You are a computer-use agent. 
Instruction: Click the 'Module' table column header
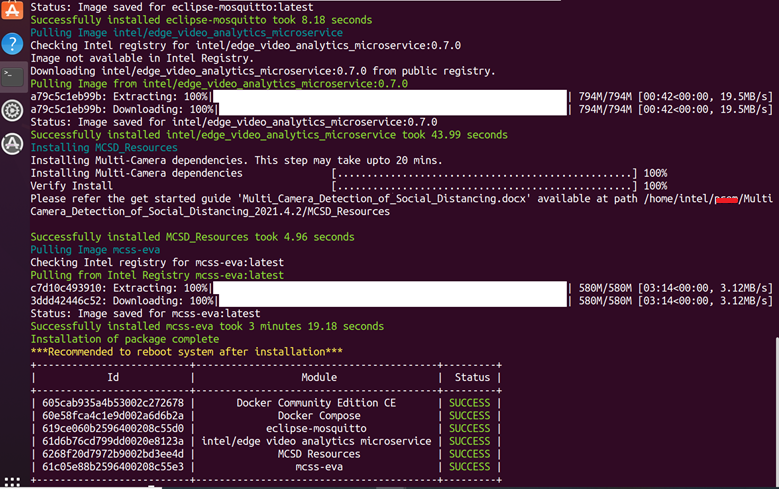[319, 377]
